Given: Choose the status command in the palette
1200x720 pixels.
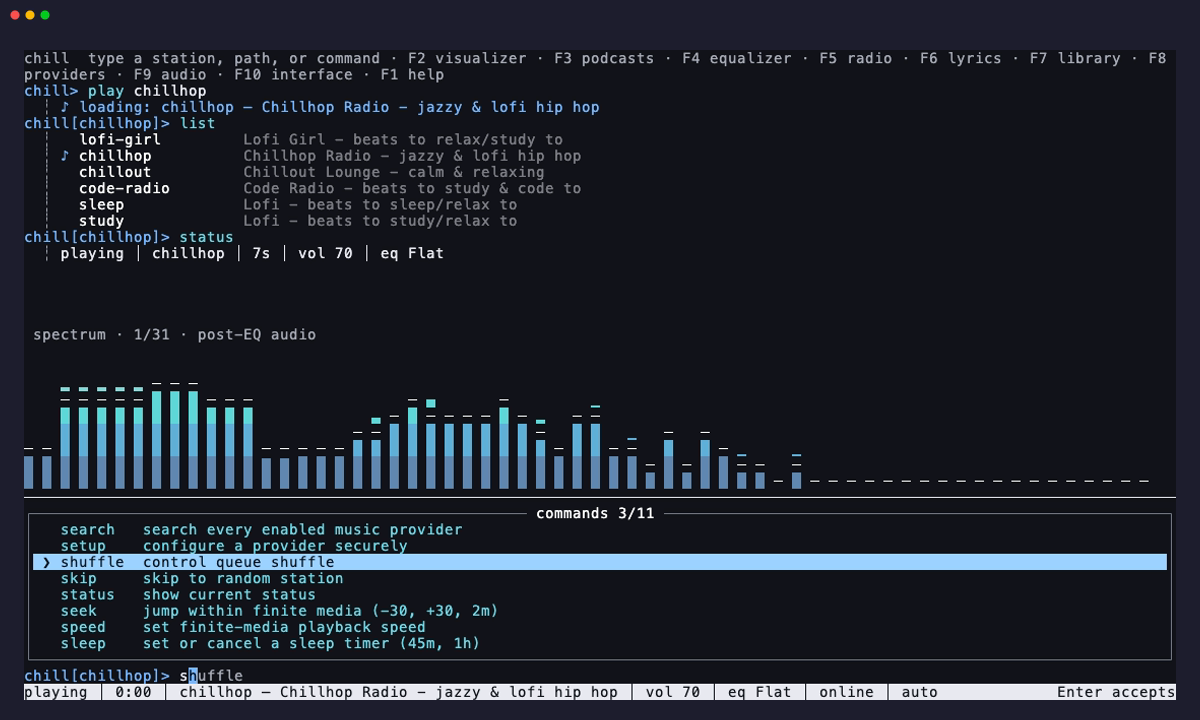Looking at the screenshot, I should pyautogui.click(x=600, y=595).
